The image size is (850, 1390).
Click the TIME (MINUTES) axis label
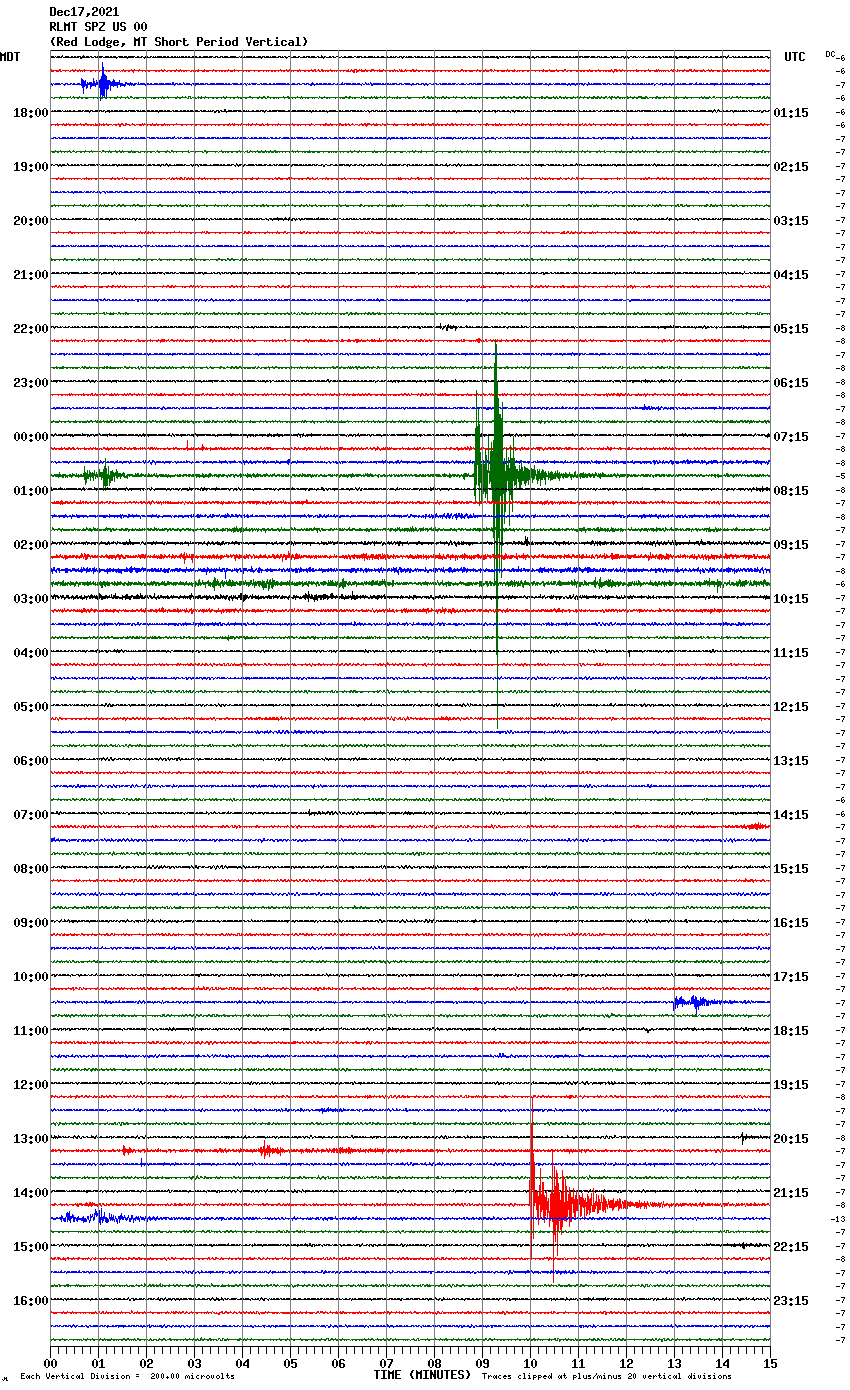(x=422, y=1375)
